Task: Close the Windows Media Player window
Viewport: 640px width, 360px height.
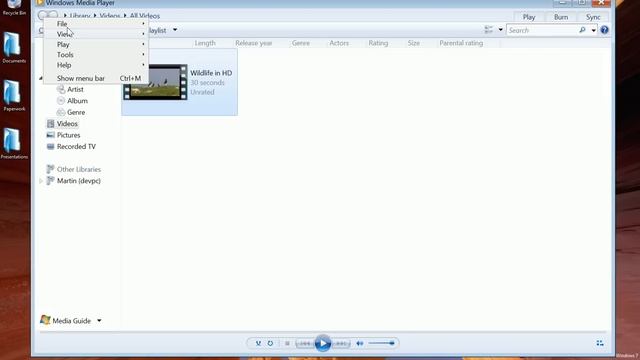Action: (601, 3)
